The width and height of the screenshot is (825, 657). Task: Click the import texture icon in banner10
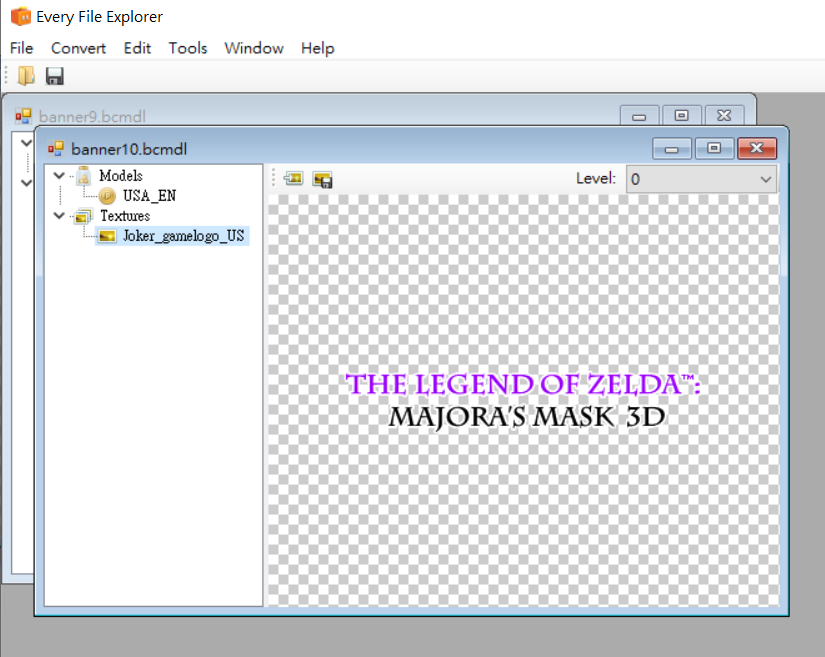click(294, 179)
